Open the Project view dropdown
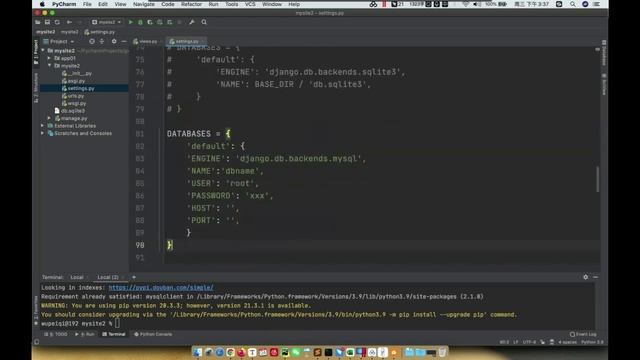 tap(59, 41)
